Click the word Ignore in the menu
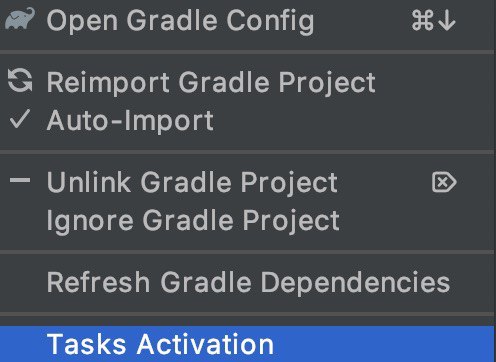The height and width of the screenshot is (362, 496). [x=90, y=222]
